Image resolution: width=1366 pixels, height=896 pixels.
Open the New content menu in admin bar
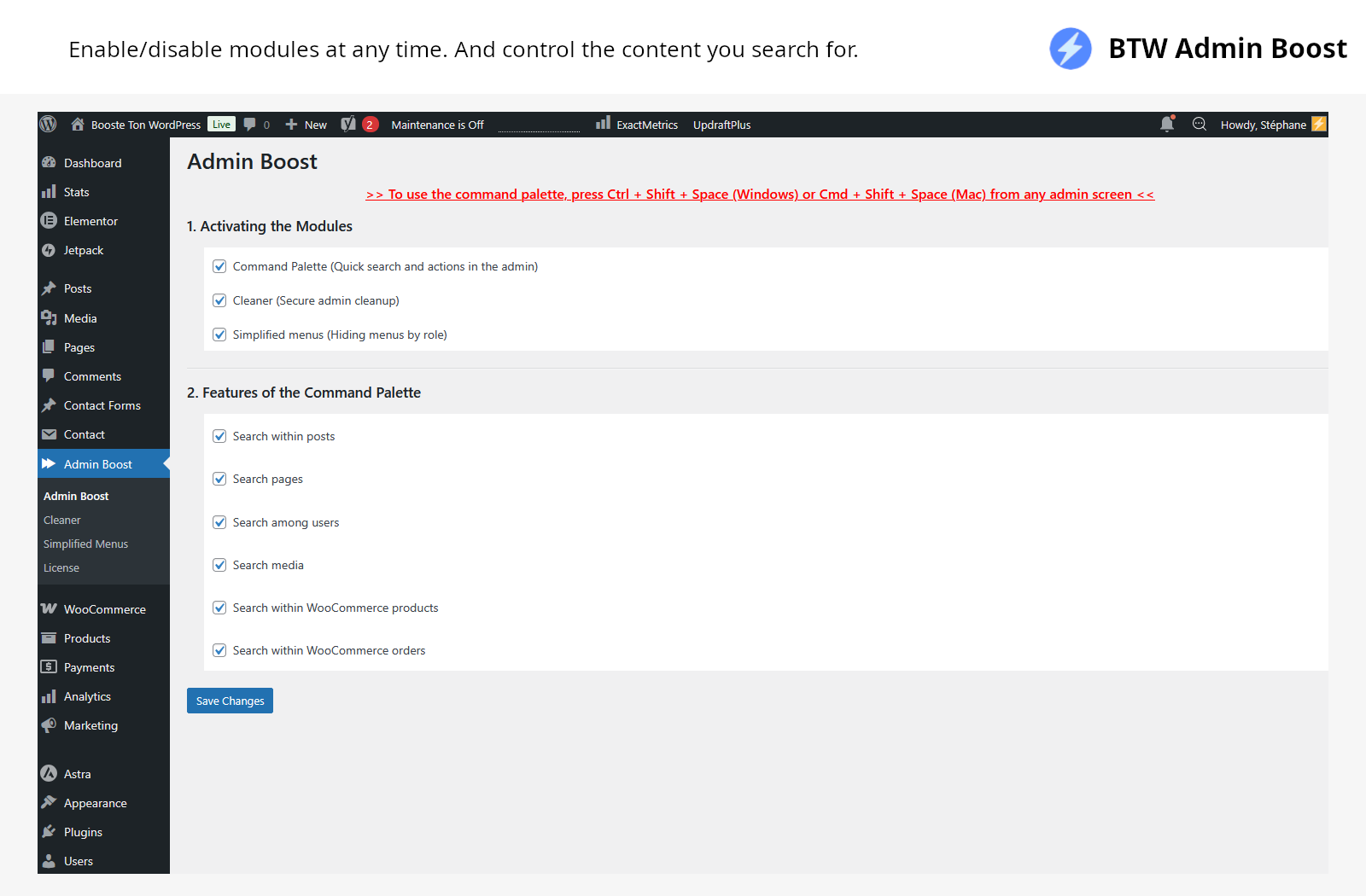(x=306, y=125)
